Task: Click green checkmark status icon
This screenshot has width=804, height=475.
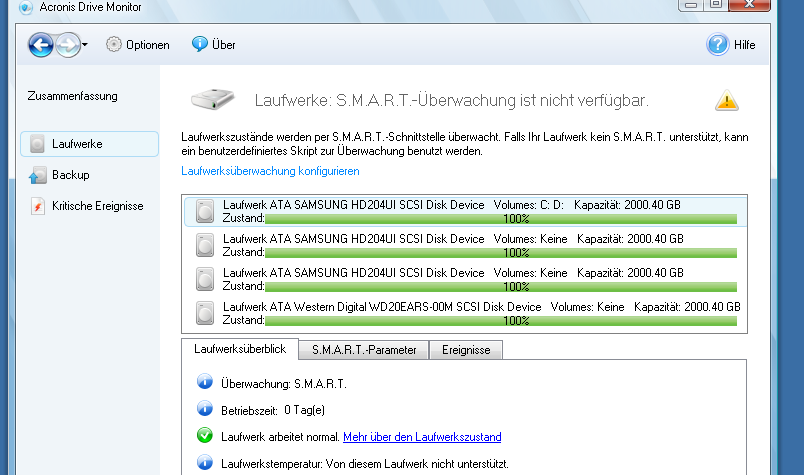Action: (x=205, y=436)
